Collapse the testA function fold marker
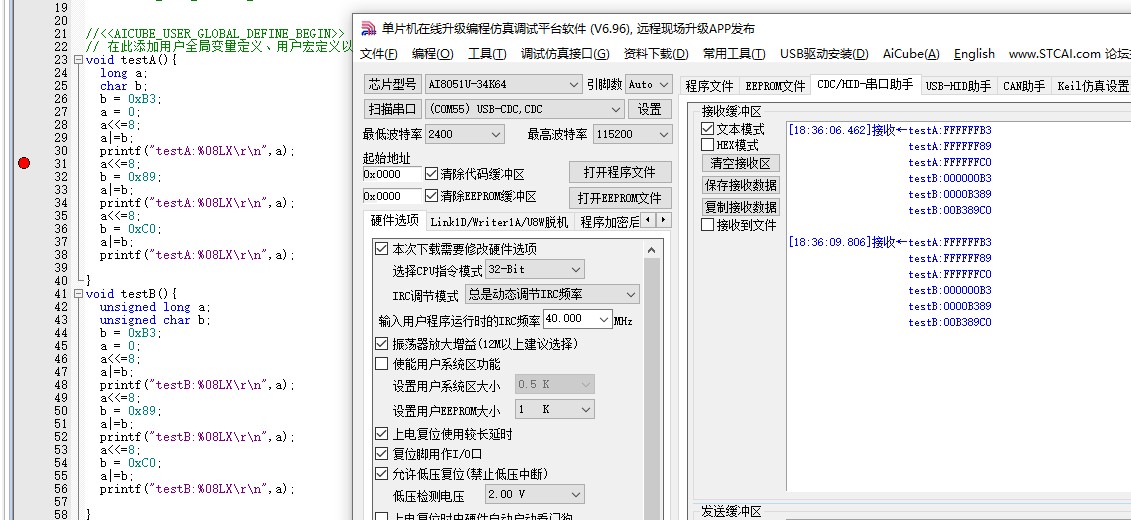The image size is (1131, 520). (79, 61)
